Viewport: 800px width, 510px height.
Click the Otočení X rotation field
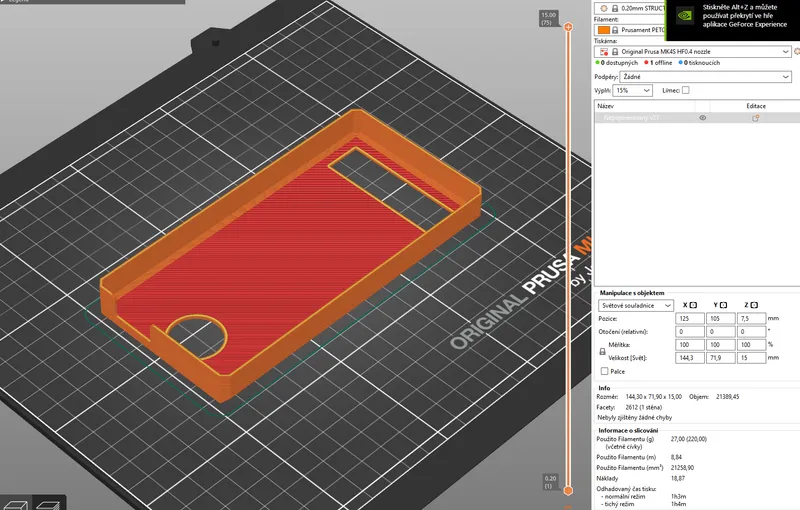click(x=690, y=332)
